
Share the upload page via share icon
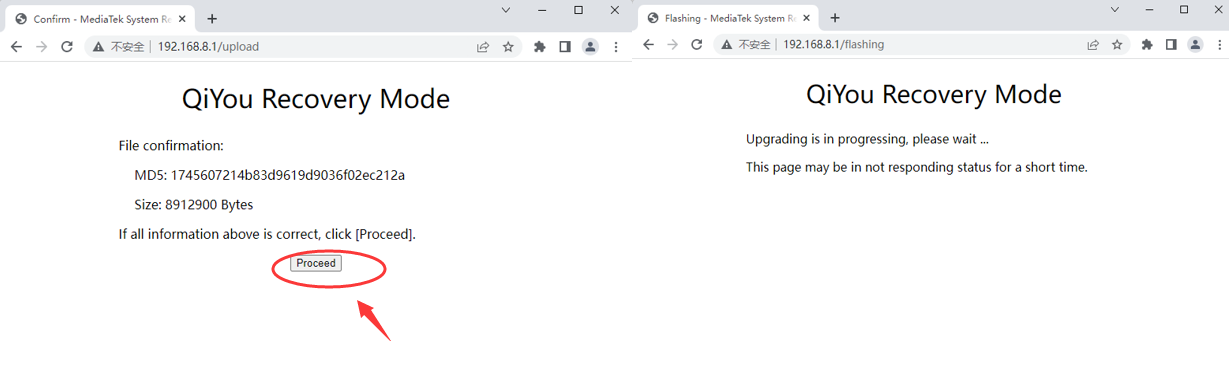483,46
